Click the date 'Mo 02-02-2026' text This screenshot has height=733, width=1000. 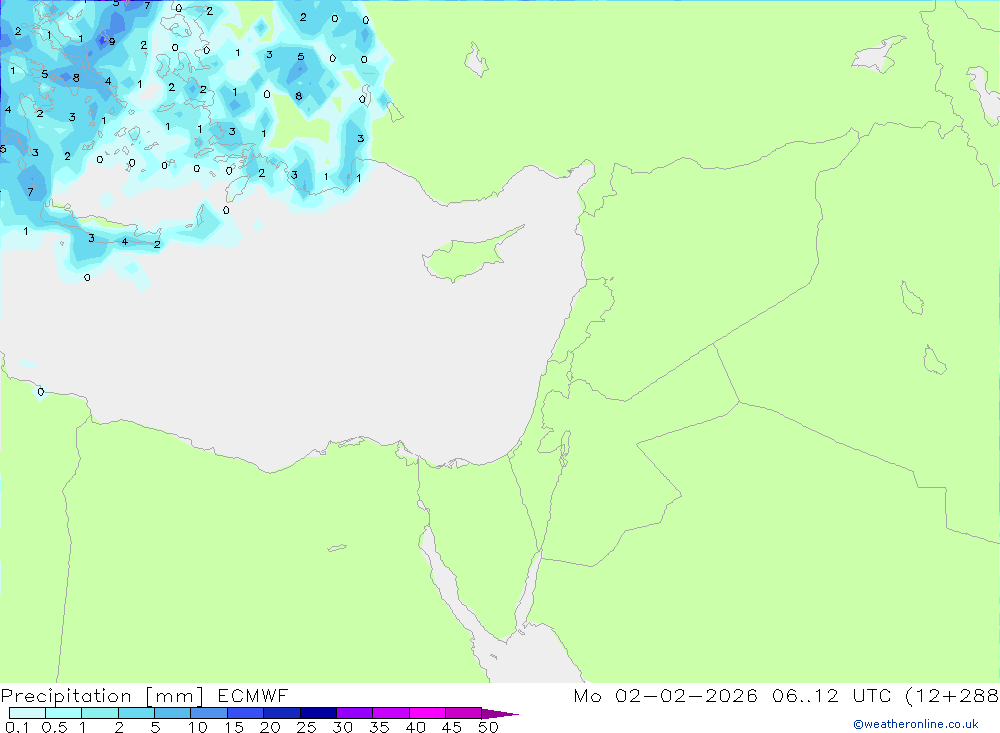pos(665,695)
